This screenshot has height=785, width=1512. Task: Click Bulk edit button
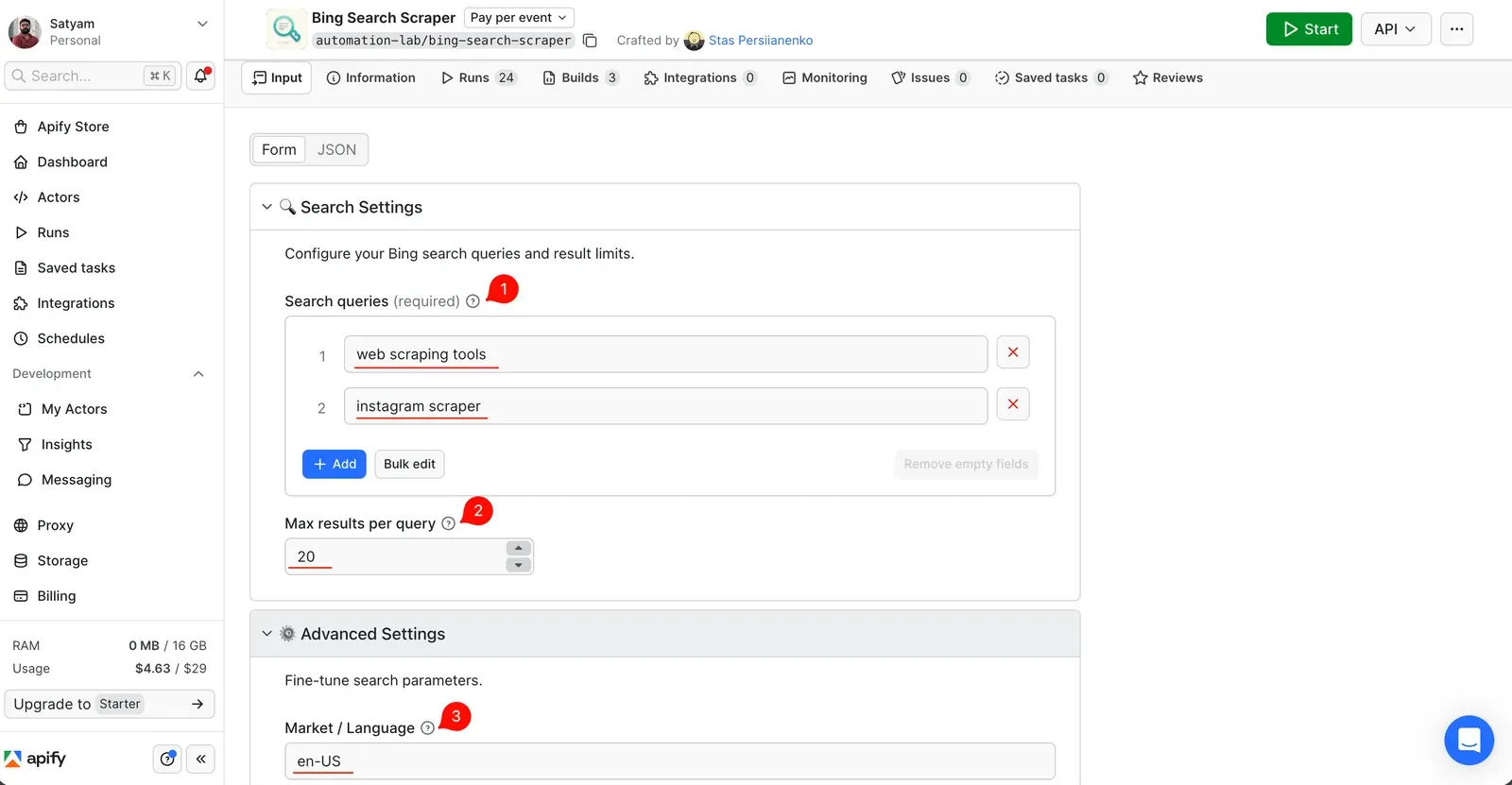(409, 464)
